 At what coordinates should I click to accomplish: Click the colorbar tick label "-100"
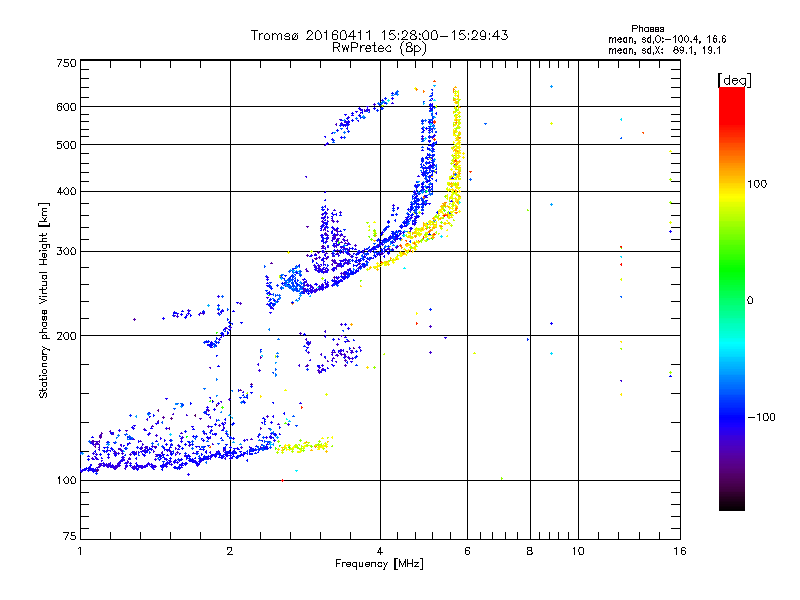[762, 417]
